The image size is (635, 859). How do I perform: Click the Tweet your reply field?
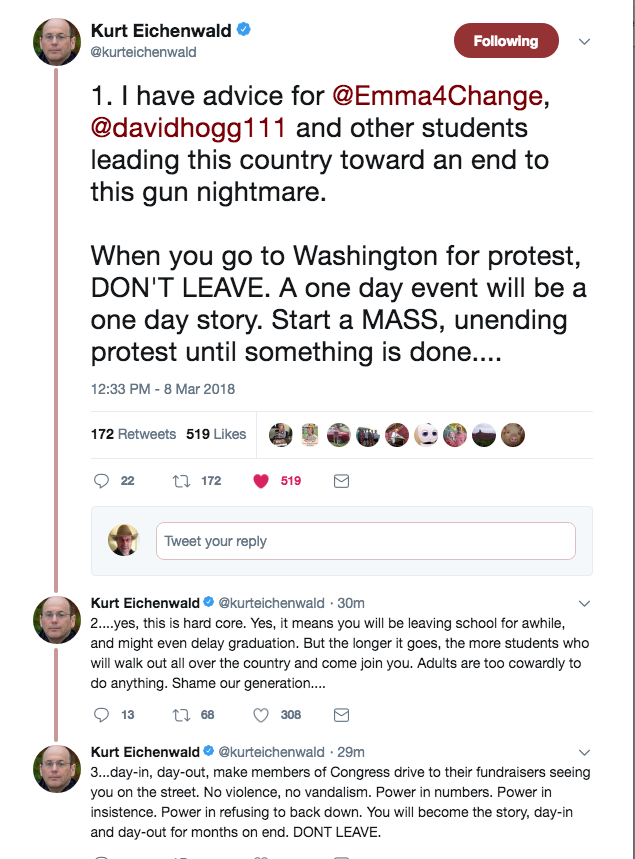(365, 541)
